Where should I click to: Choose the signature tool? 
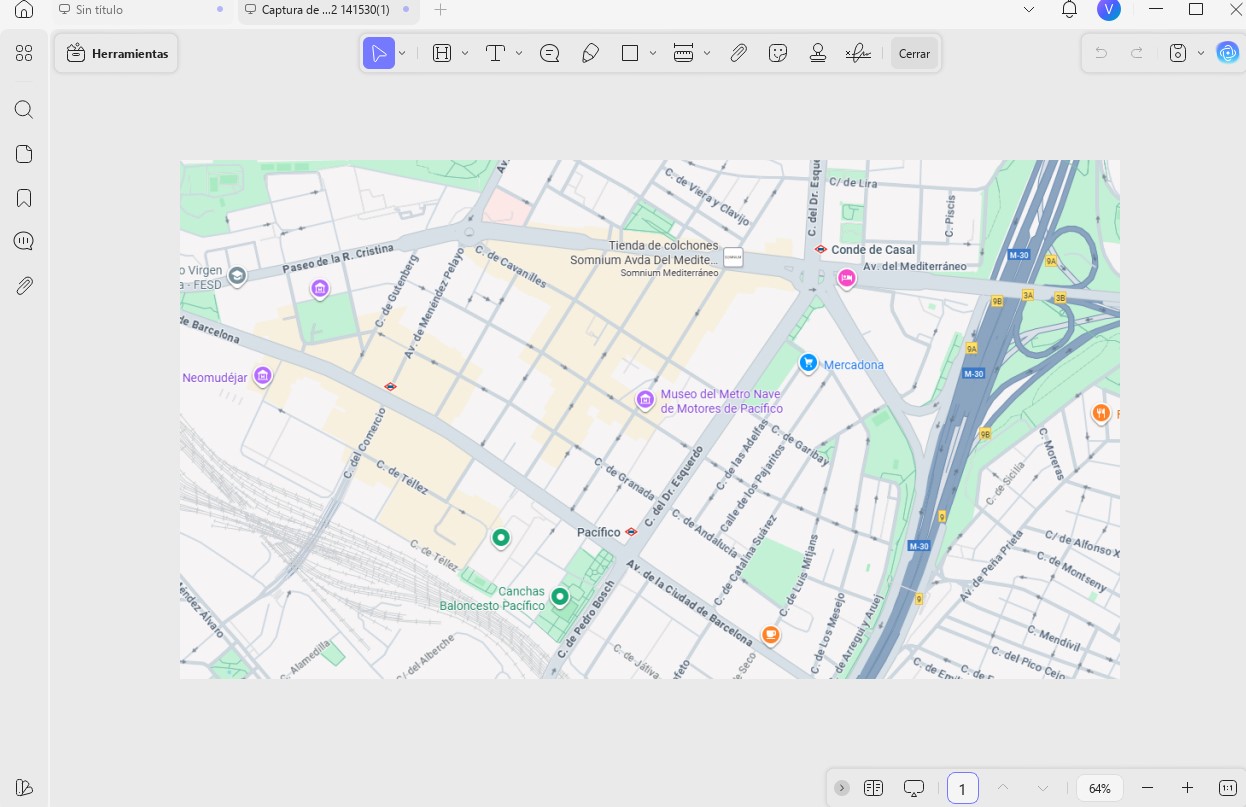pyautogui.click(x=858, y=54)
